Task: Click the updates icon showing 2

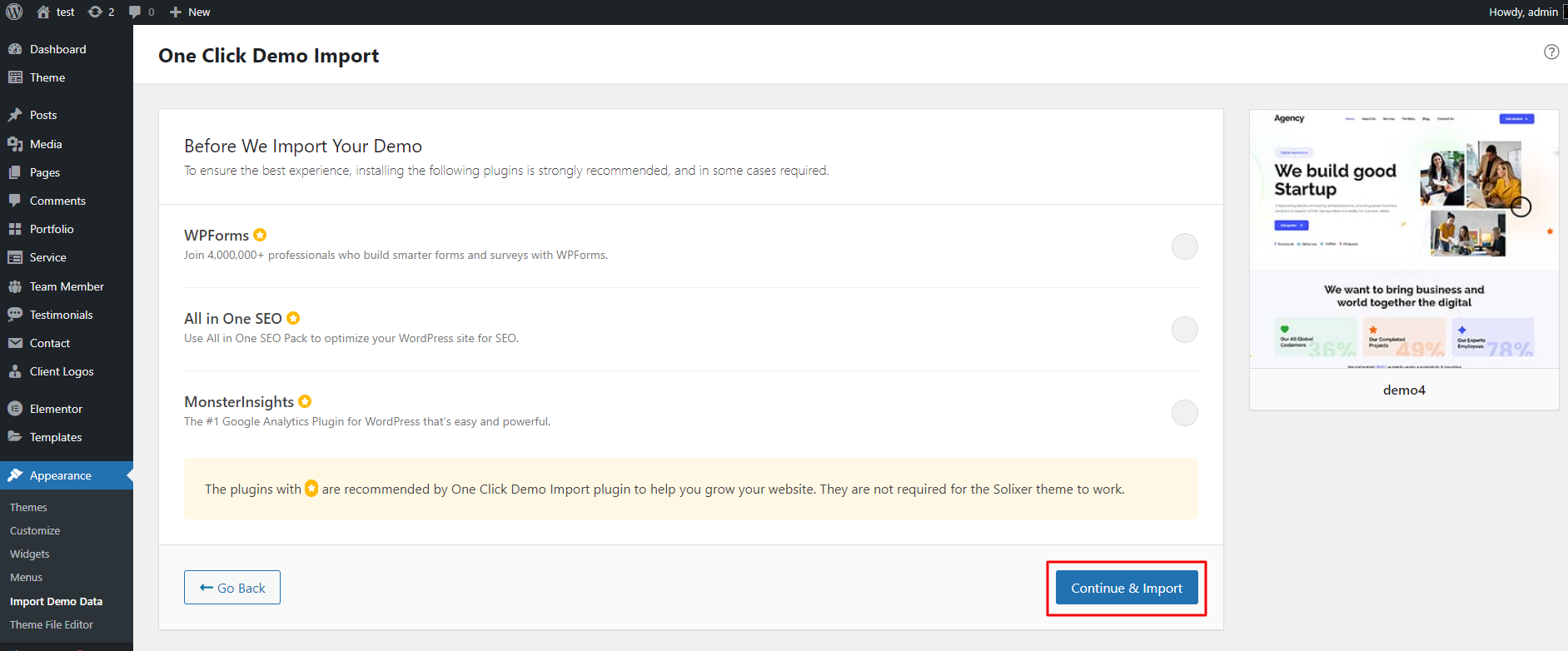Action: [x=96, y=12]
